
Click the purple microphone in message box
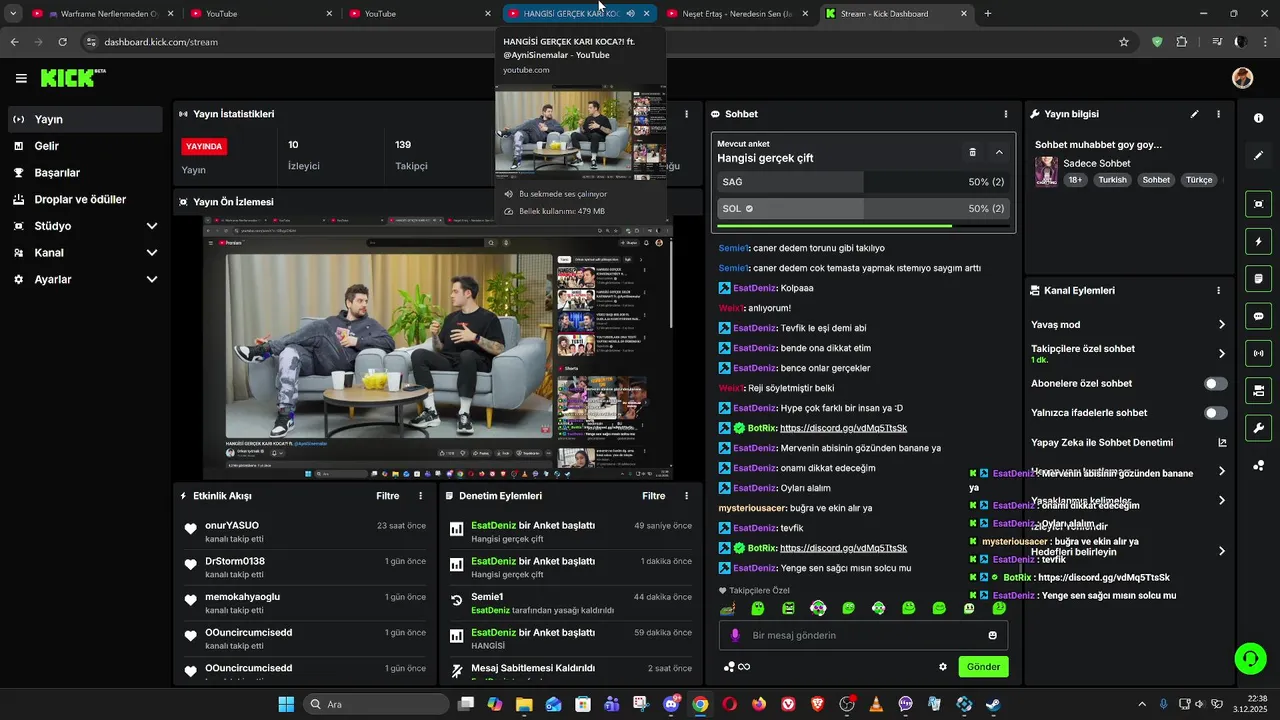[735, 635]
